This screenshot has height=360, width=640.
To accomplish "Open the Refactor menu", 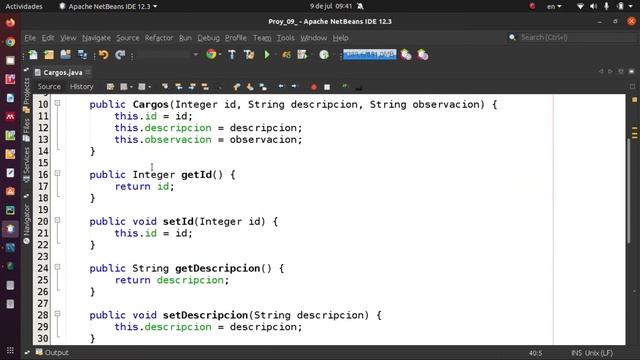I will click(159, 38).
